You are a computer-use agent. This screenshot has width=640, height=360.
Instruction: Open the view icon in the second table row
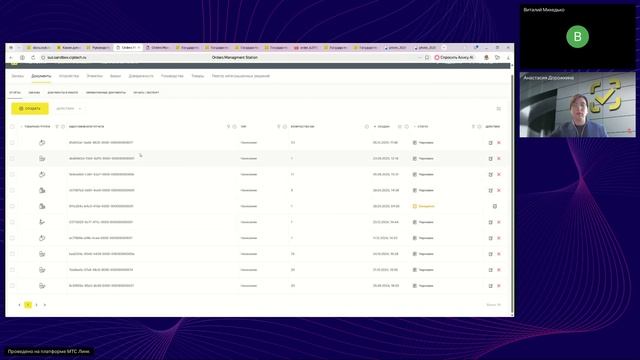coord(490,158)
